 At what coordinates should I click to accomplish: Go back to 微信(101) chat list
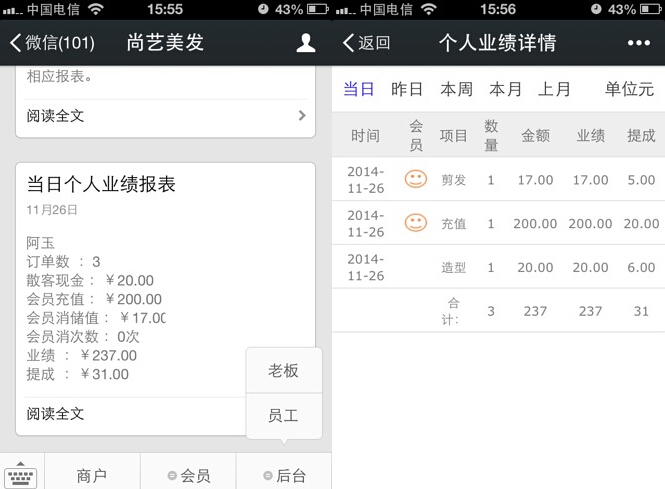tap(52, 43)
